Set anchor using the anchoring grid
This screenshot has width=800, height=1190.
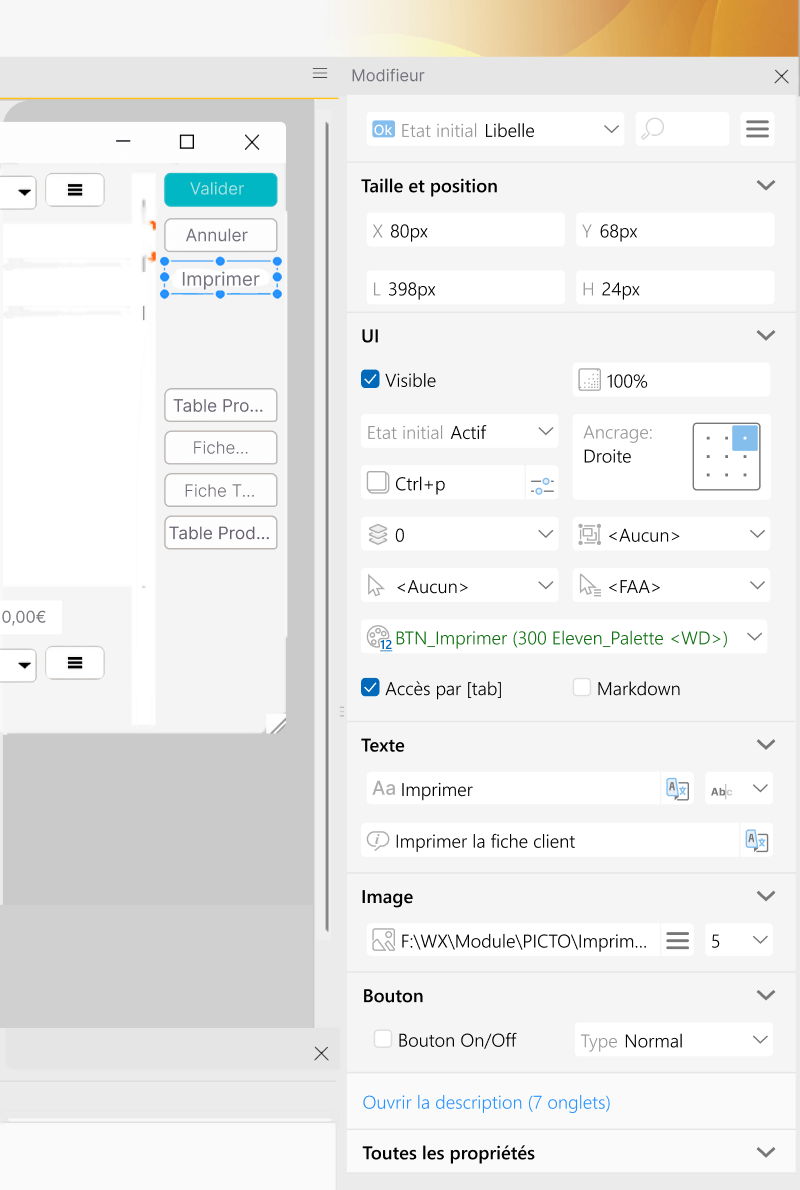(x=732, y=456)
